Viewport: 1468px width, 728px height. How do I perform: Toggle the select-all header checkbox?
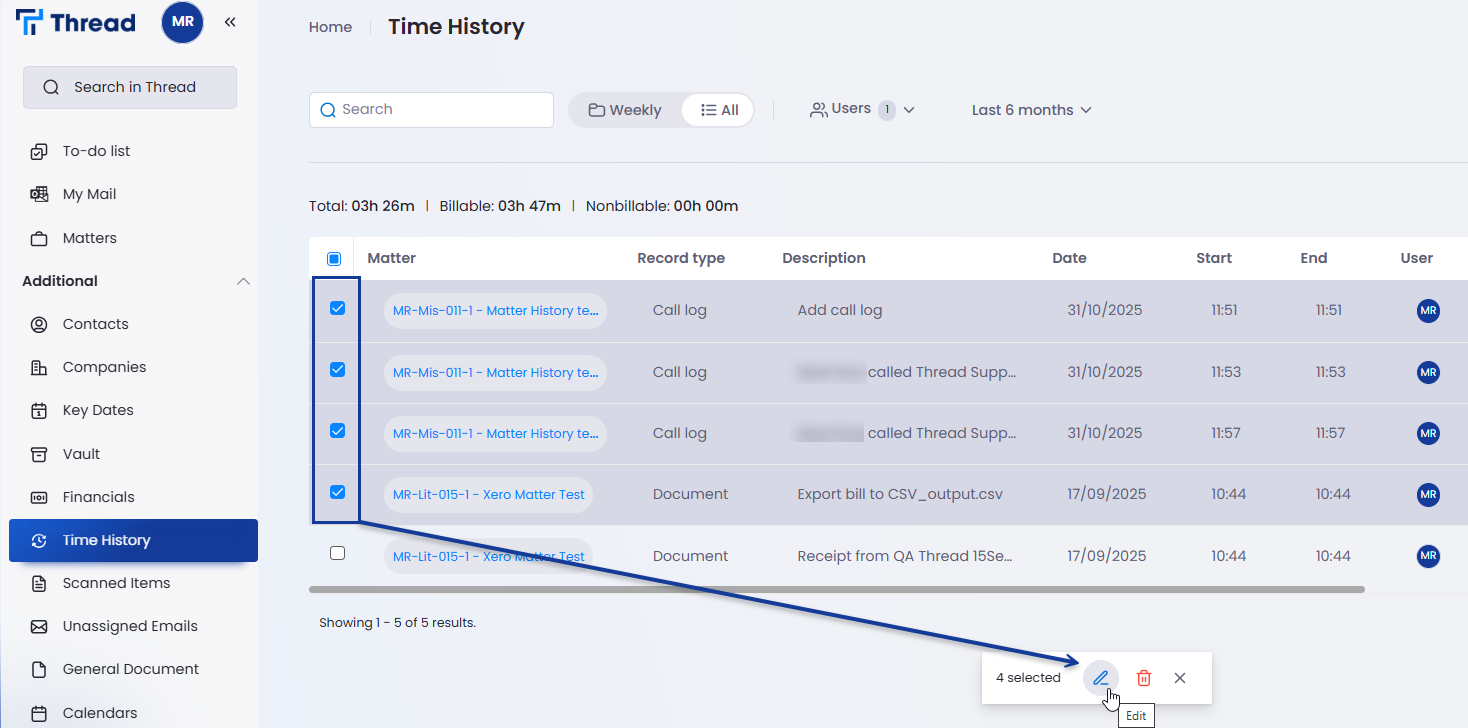[x=334, y=259]
